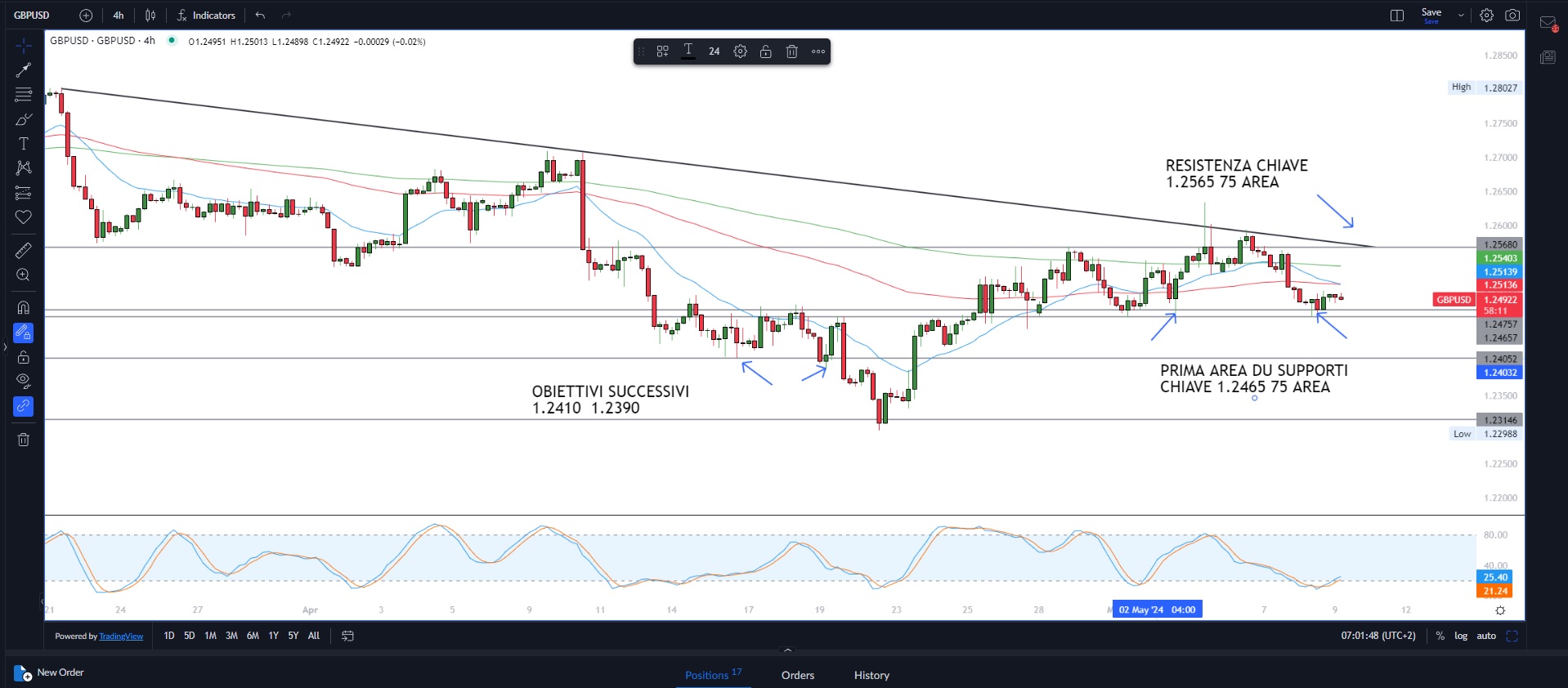The width and height of the screenshot is (1568, 688).
Task: Open the 4h time interval dropdown
Action: coord(119,16)
